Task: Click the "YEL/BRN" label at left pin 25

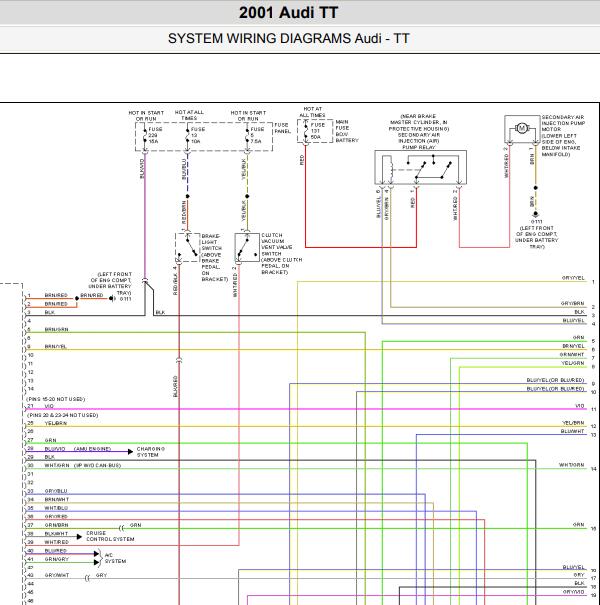Action: coord(56,423)
